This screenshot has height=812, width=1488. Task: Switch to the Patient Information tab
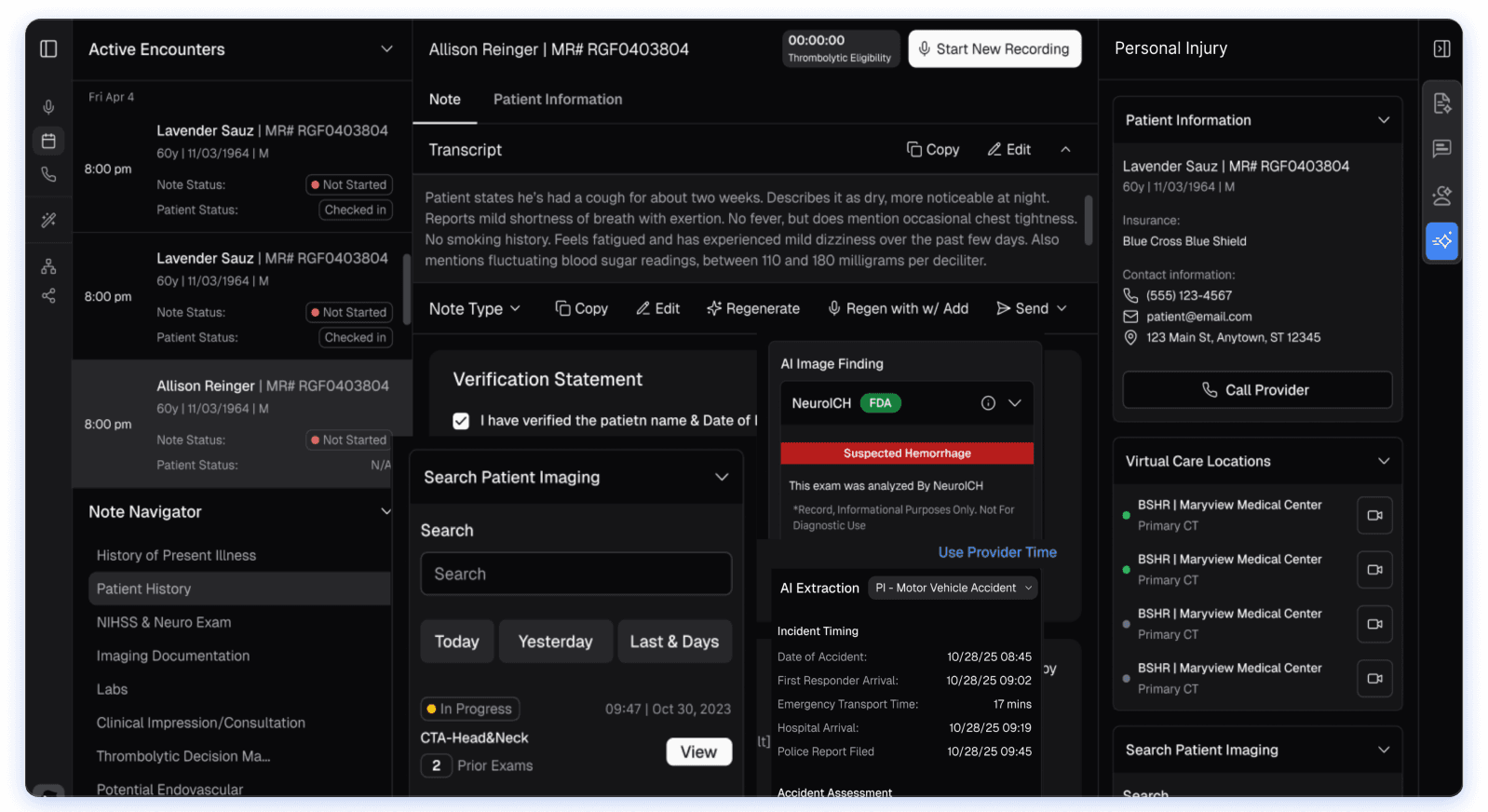557,100
